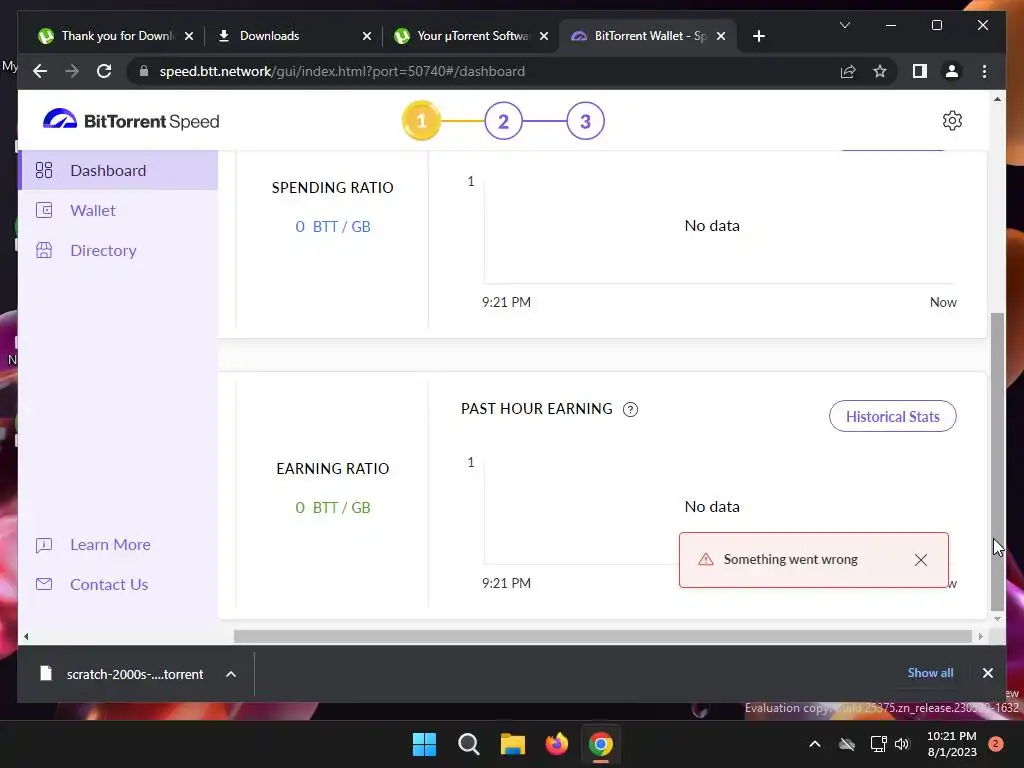1024x768 pixels.
Task: Dismiss the Something went wrong alert
Action: (x=921, y=560)
